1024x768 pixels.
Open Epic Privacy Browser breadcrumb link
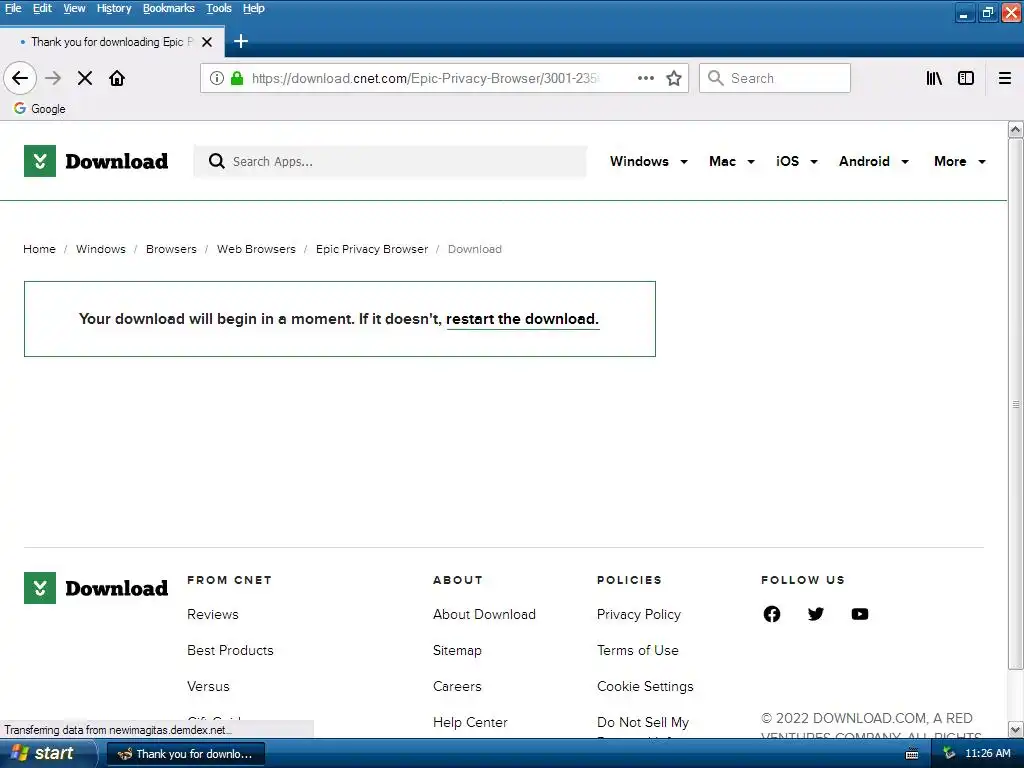(372, 249)
